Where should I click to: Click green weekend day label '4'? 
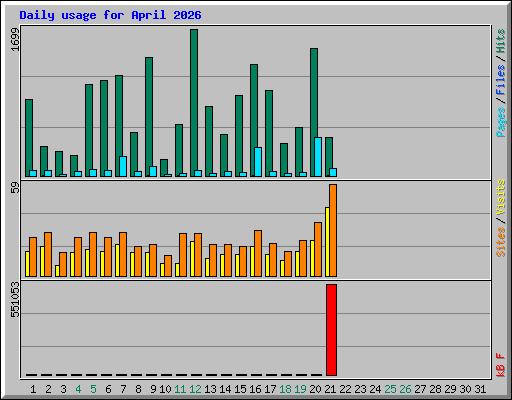click(x=78, y=389)
